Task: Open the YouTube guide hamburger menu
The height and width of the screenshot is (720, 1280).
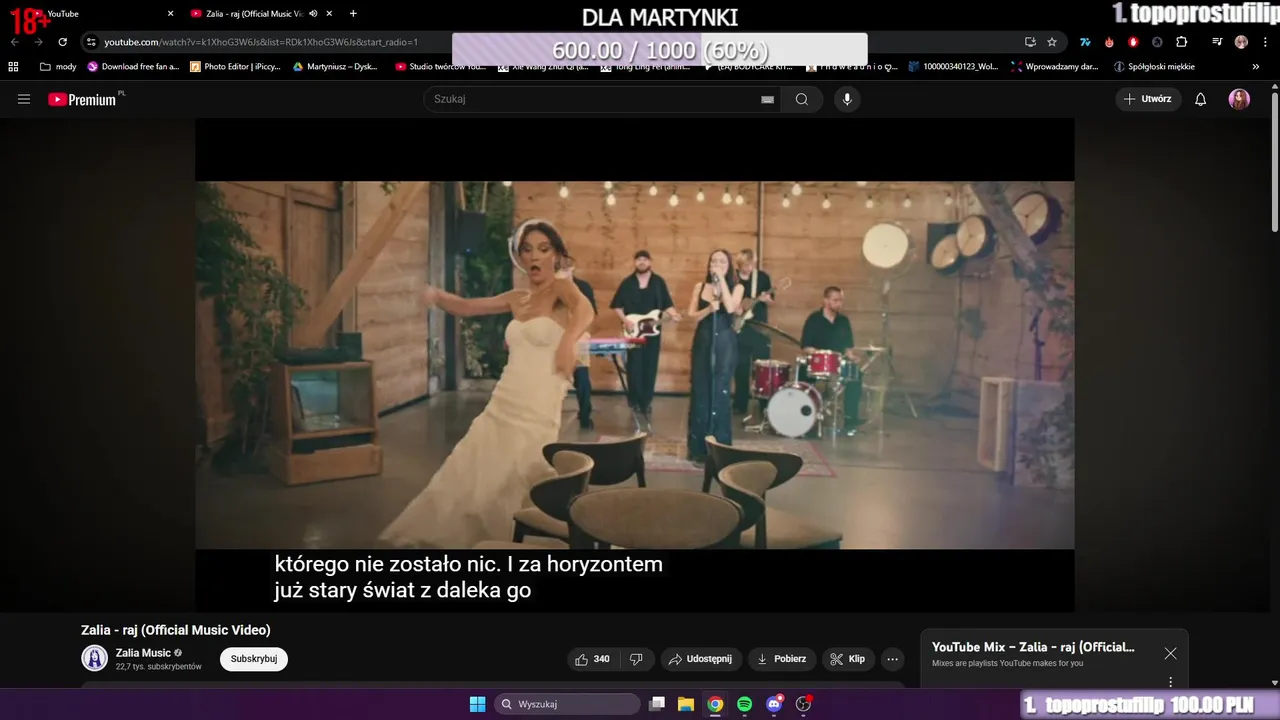Action: [x=24, y=99]
